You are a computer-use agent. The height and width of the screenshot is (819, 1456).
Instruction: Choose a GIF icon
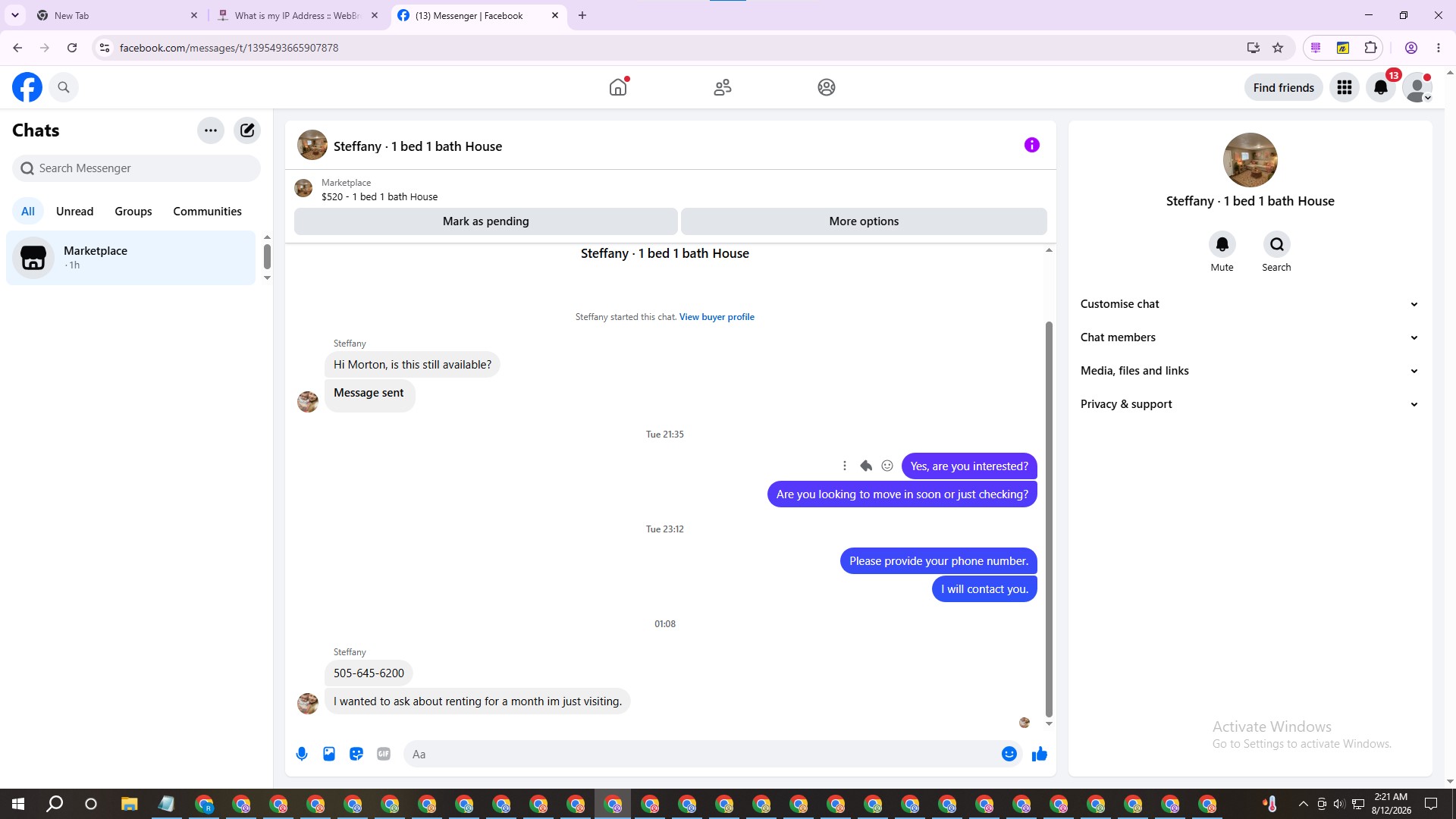(384, 754)
